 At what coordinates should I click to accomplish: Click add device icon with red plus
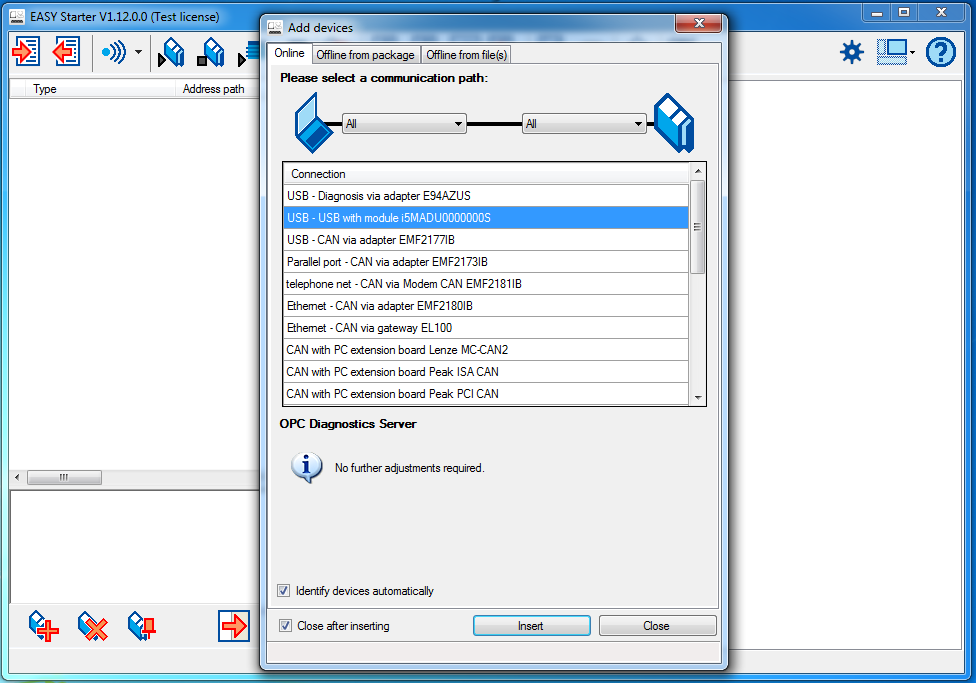pos(44,626)
